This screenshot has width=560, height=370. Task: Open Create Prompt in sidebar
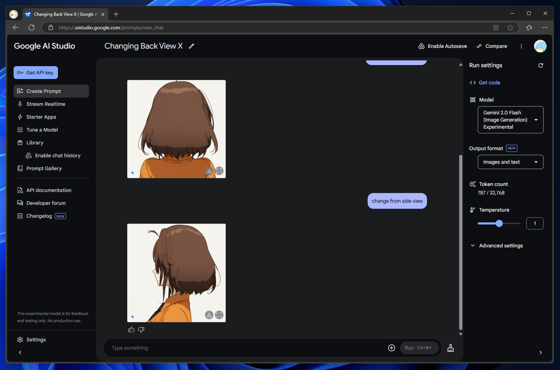51,91
